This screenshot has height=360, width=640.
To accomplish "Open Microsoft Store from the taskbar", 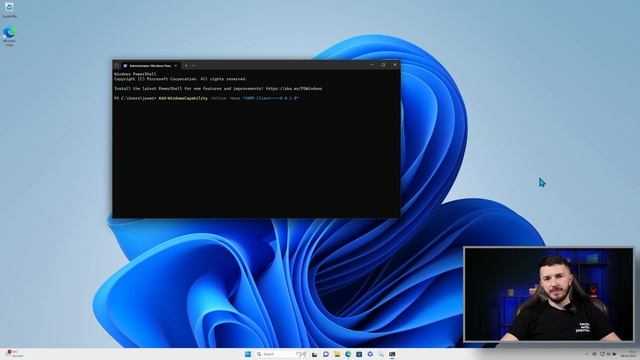I will (359, 354).
